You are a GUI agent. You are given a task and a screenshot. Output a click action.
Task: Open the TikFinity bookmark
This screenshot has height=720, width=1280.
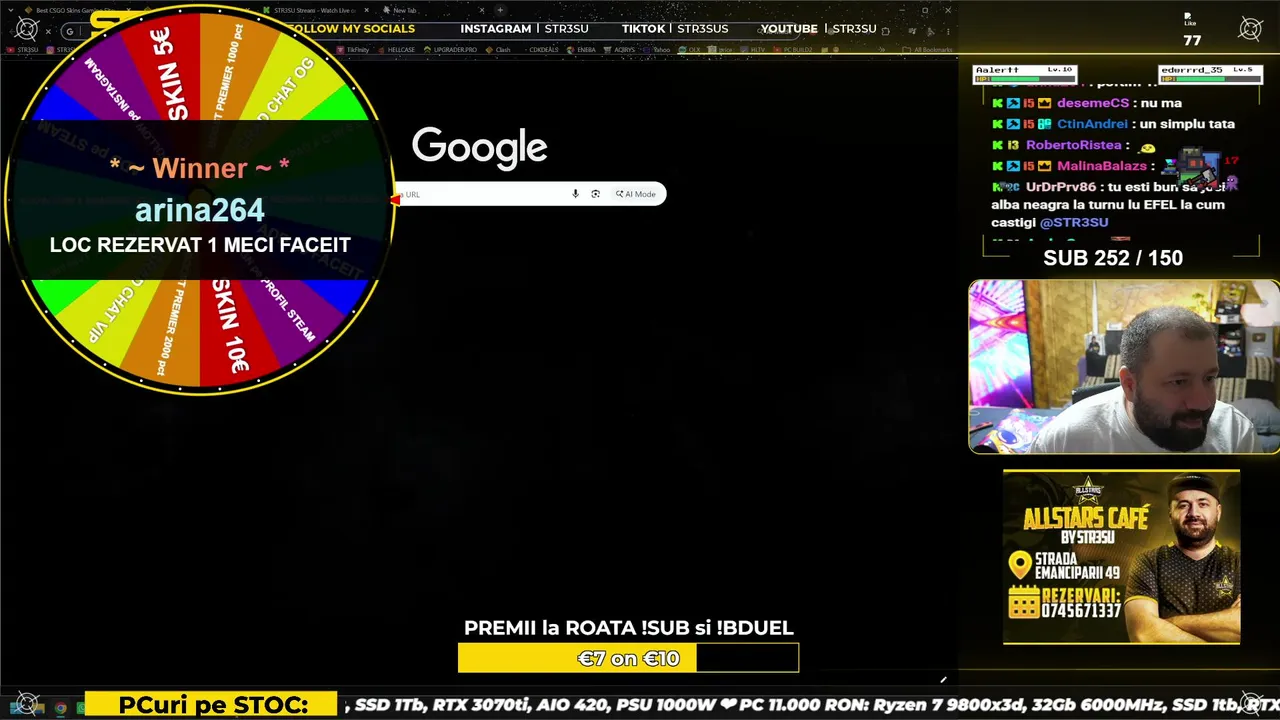354,49
